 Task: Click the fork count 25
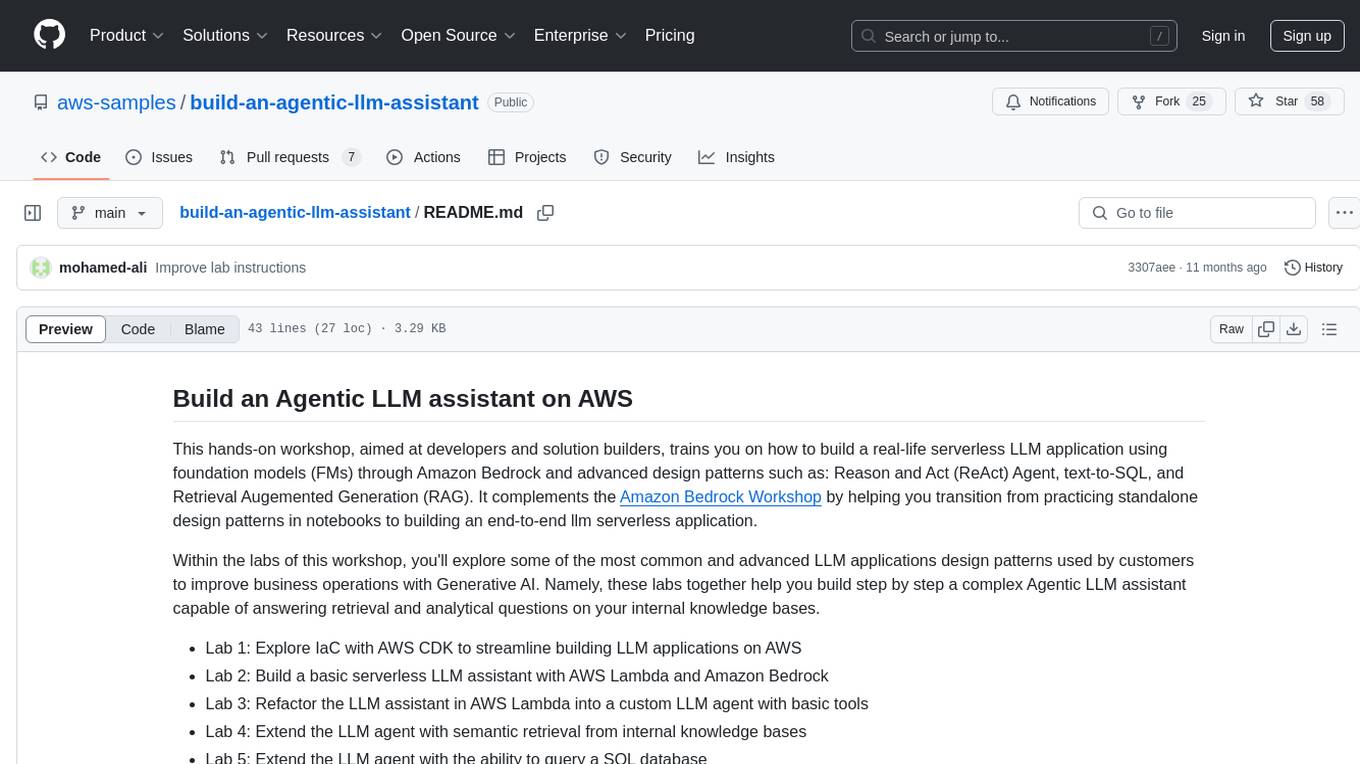pos(1200,101)
